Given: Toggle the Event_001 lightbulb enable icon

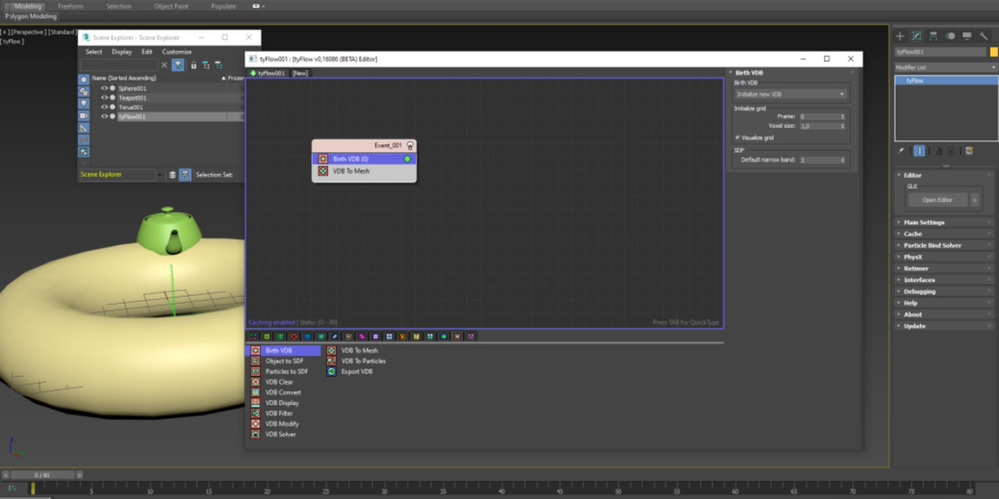Looking at the screenshot, I should [410, 145].
